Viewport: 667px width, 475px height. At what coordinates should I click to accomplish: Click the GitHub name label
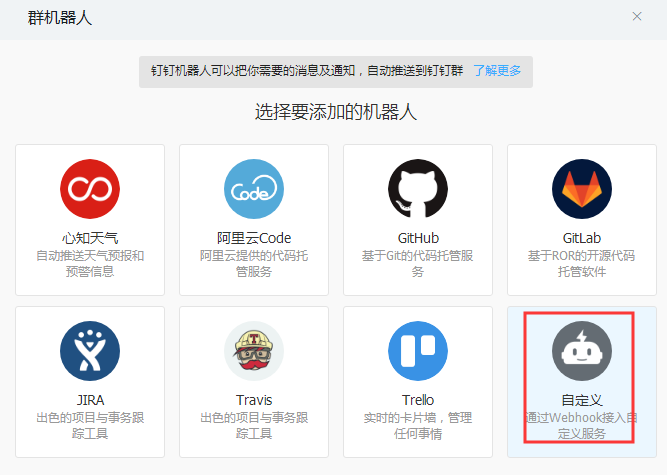[418, 238]
